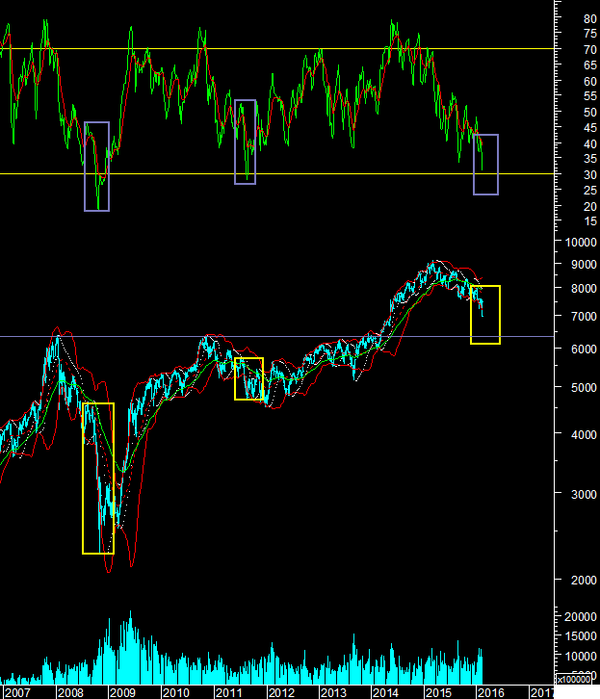600x699 pixels.
Task: Select the tall yellow box over the 2008 crash
Action: (x=98, y=478)
